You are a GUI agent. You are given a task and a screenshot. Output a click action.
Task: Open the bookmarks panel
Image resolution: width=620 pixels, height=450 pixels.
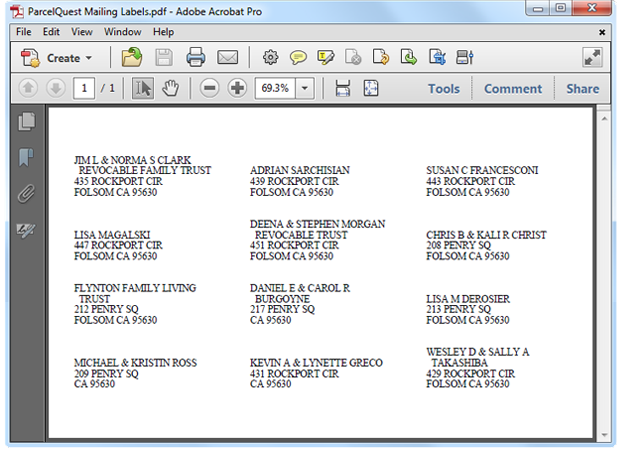[26, 157]
